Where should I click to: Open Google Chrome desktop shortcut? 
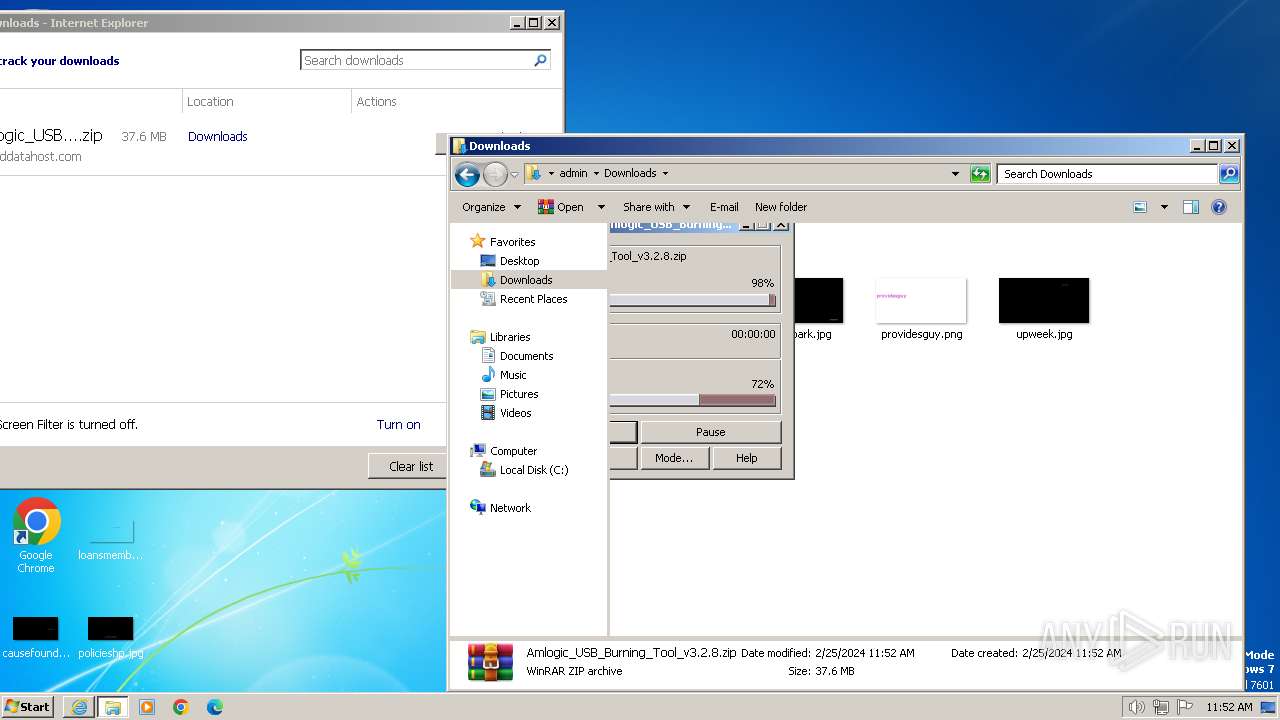click(36, 536)
